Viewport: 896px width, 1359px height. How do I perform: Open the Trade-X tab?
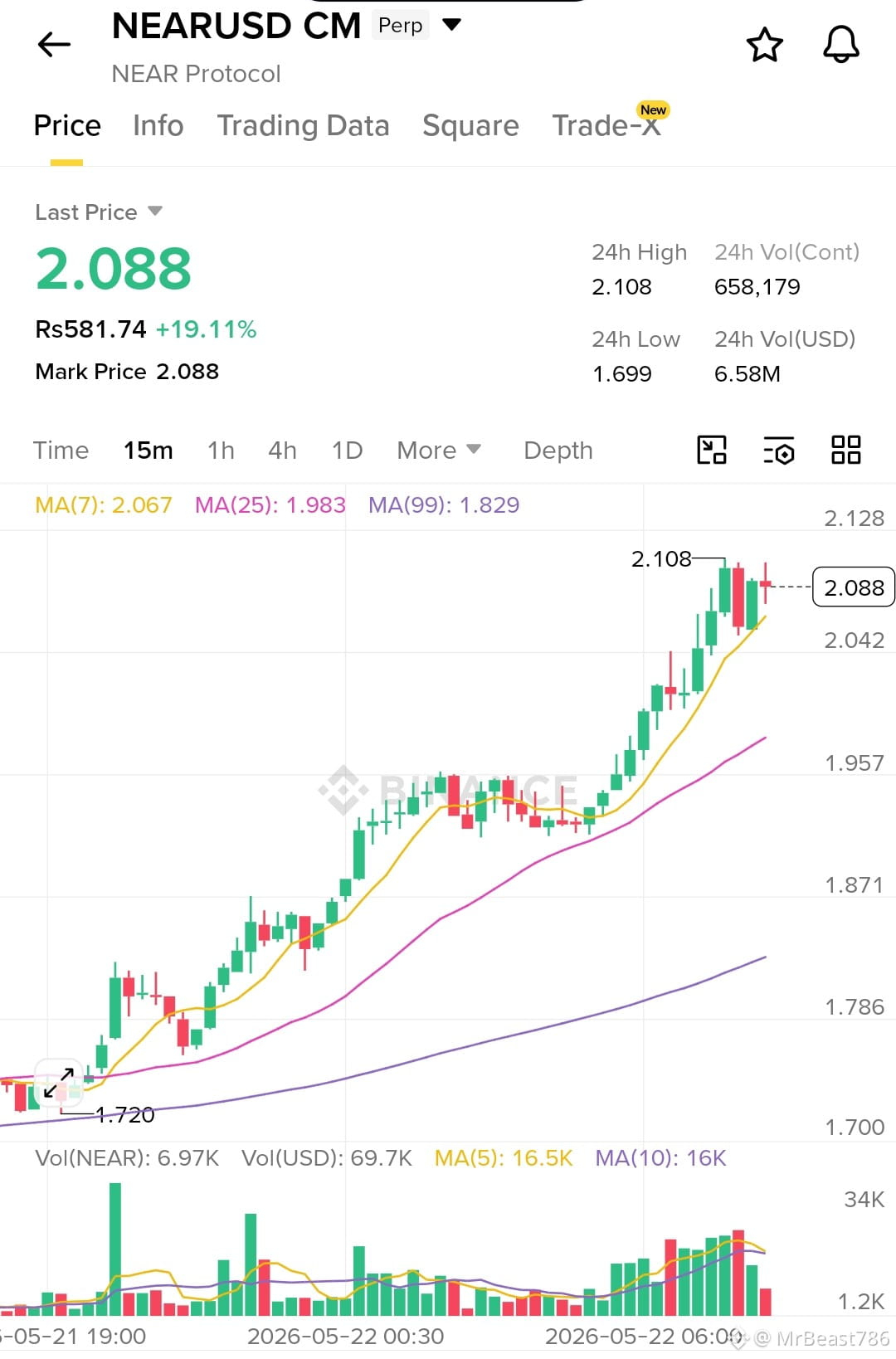606,125
